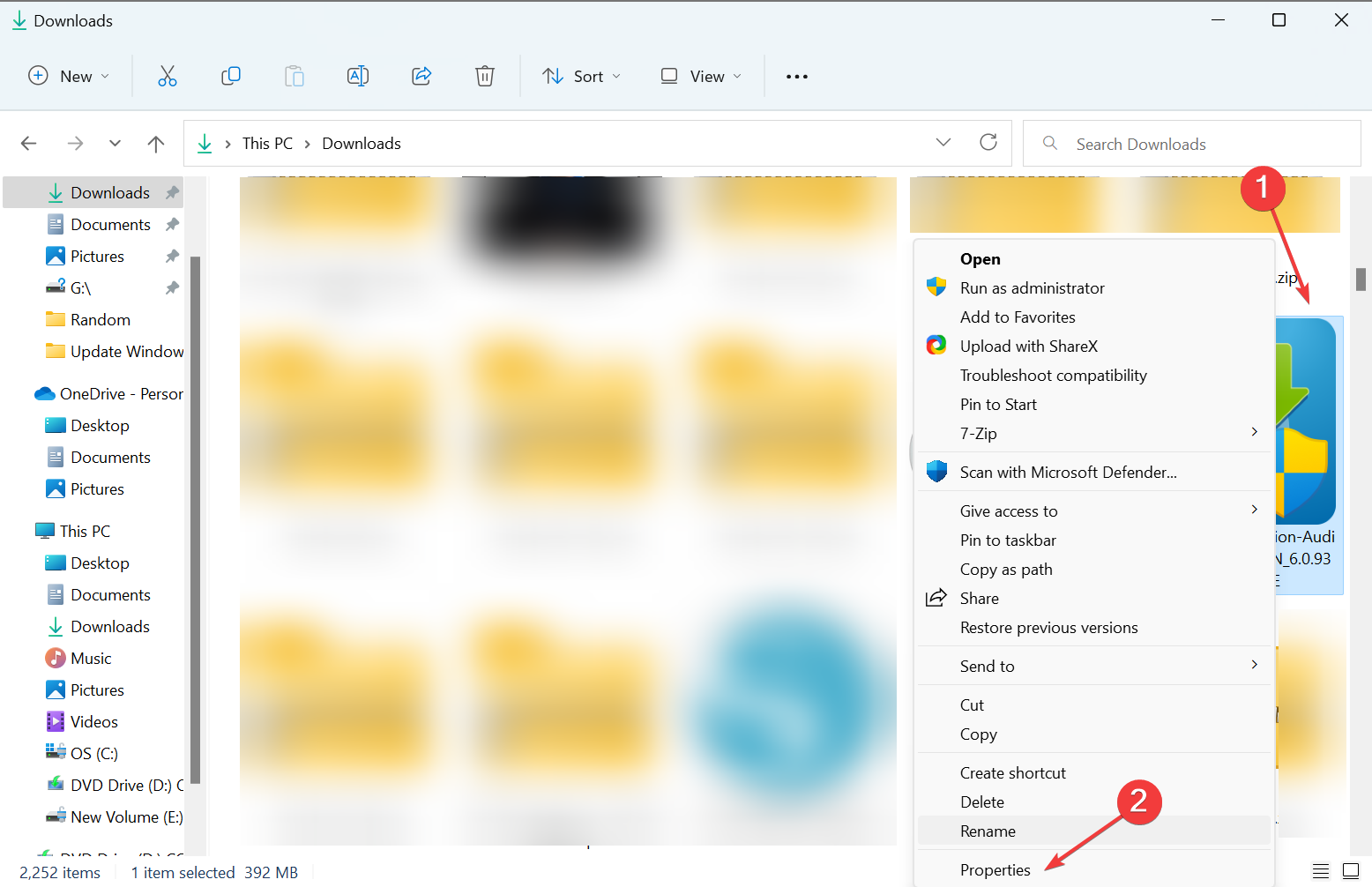
Task: Click chevron between This PC and Downloads
Action: tap(308, 144)
